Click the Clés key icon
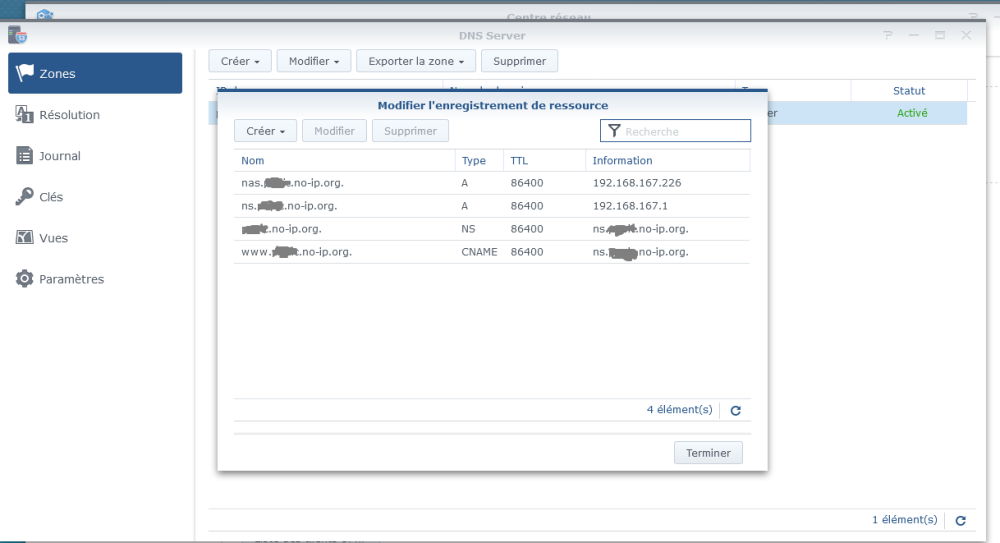The height and width of the screenshot is (543, 1000). [x=25, y=197]
